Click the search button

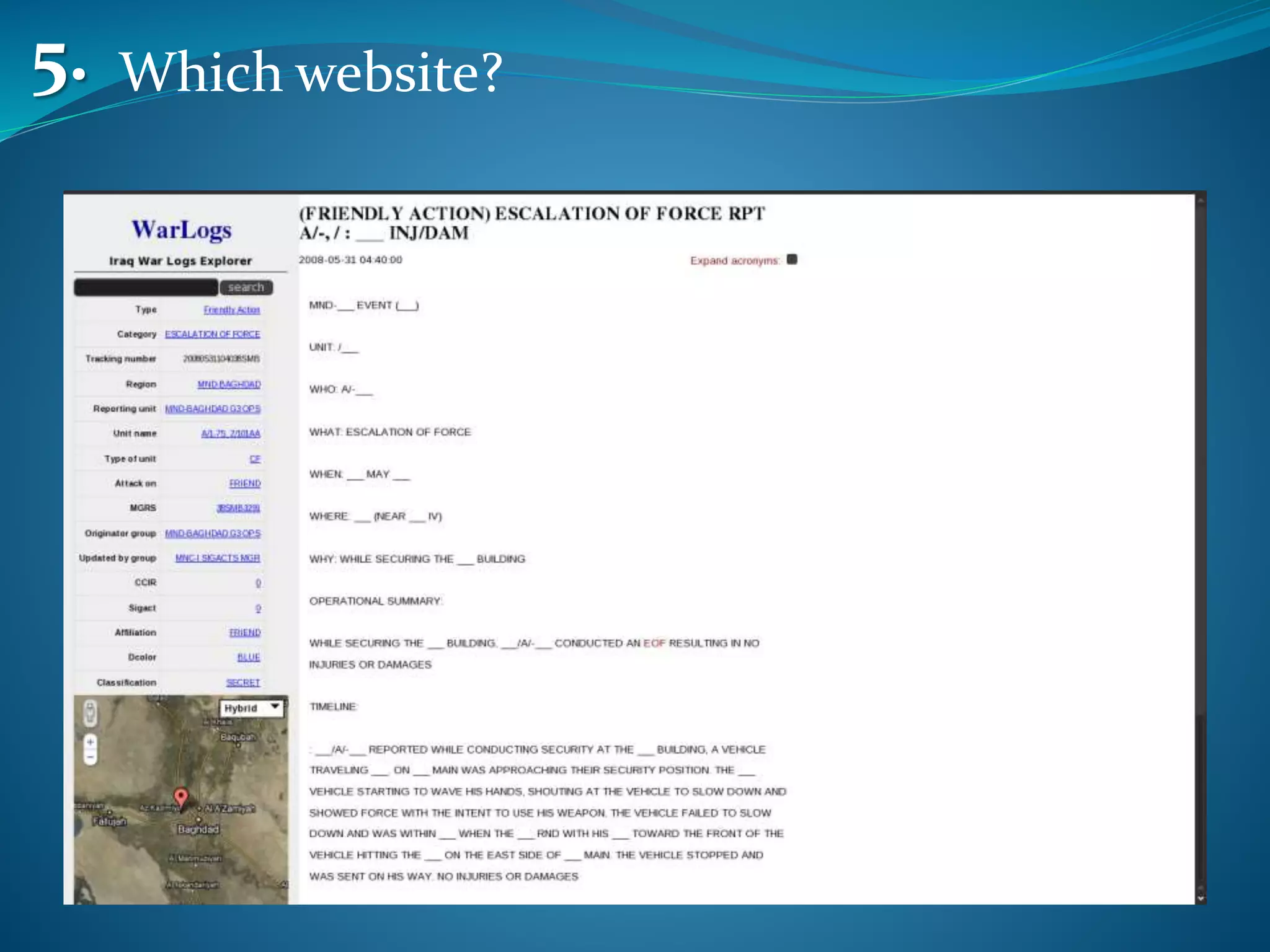246,287
